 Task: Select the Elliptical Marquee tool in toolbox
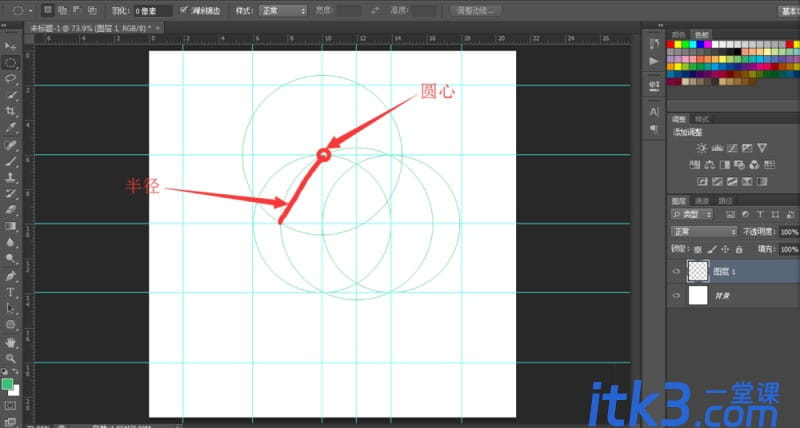coord(10,63)
